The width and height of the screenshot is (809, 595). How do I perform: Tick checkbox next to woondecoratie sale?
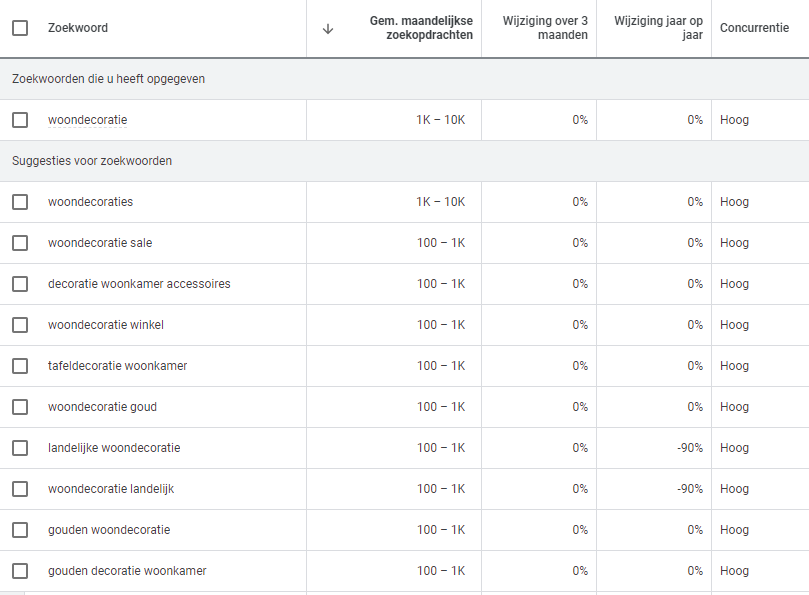[x=20, y=243]
